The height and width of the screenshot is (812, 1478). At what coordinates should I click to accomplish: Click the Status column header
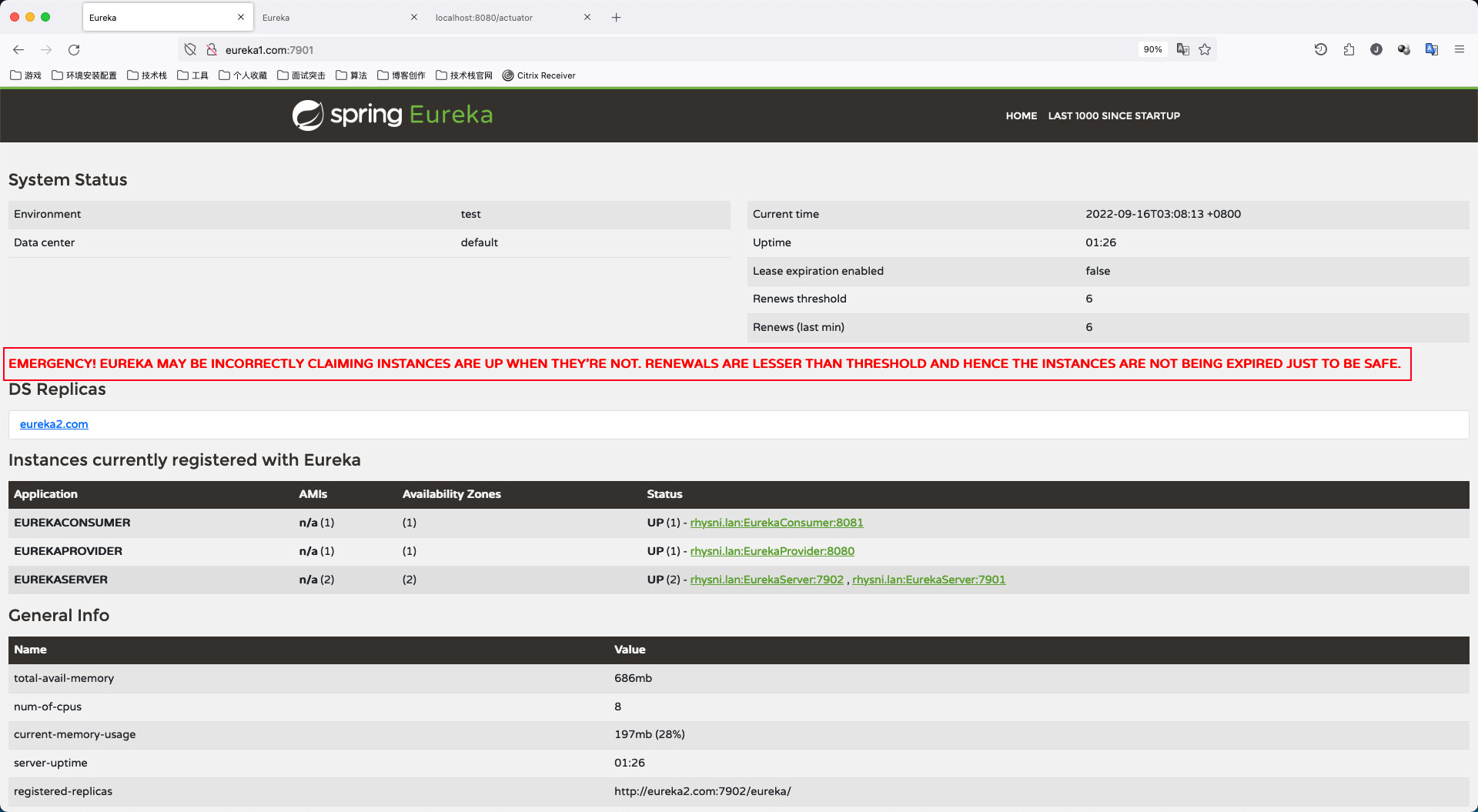click(664, 494)
